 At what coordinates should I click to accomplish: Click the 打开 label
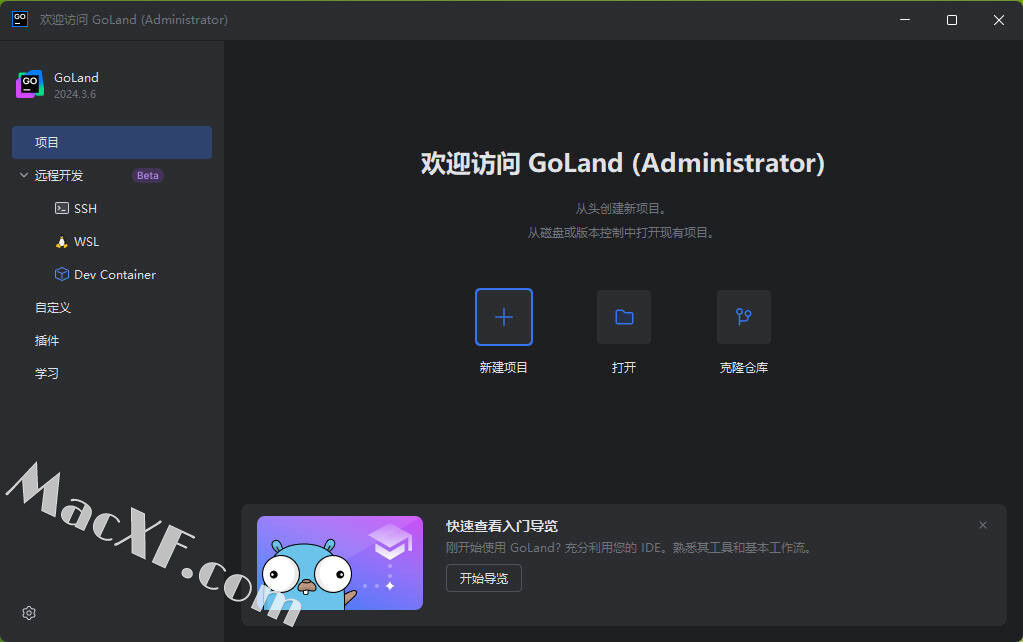pos(624,367)
